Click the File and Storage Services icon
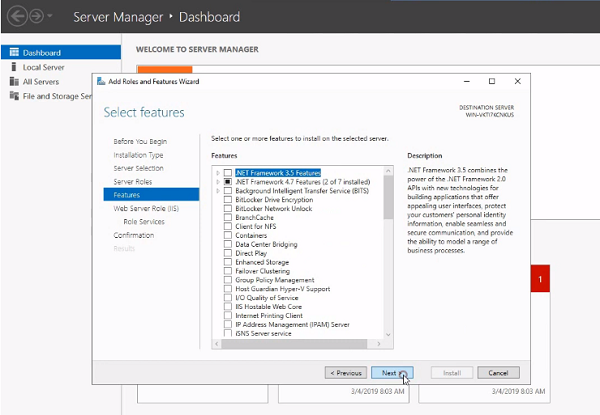The width and height of the screenshot is (600, 415). tap(14, 96)
